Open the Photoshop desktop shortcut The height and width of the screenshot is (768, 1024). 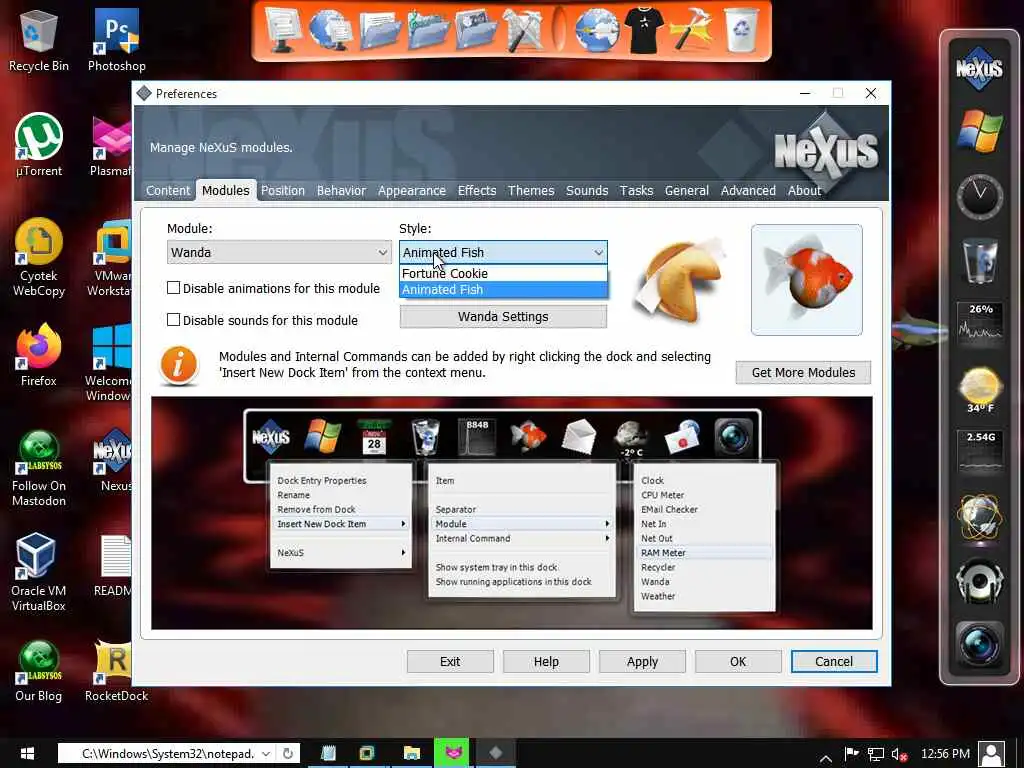pyautogui.click(x=116, y=40)
